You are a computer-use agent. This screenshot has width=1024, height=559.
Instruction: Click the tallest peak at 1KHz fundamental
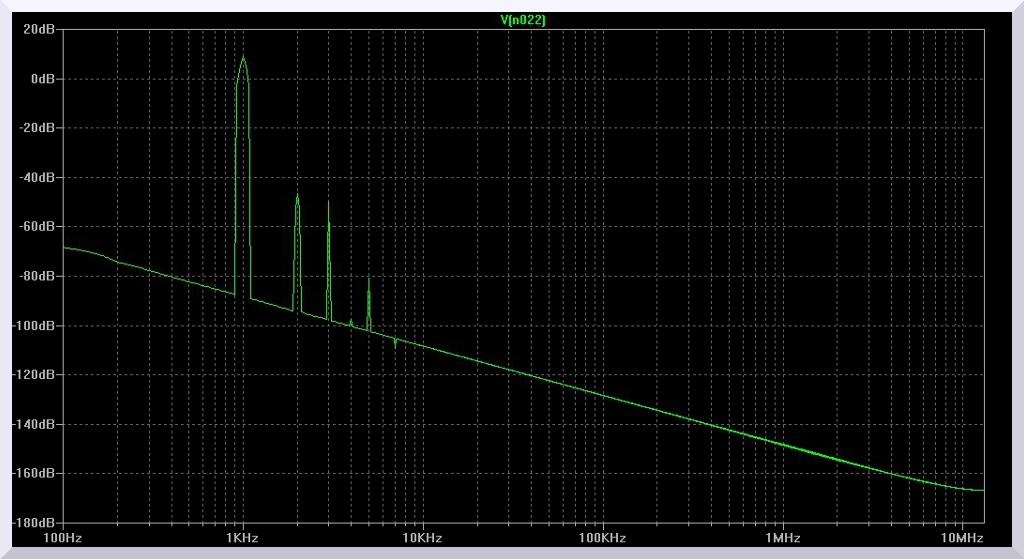[242, 58]
